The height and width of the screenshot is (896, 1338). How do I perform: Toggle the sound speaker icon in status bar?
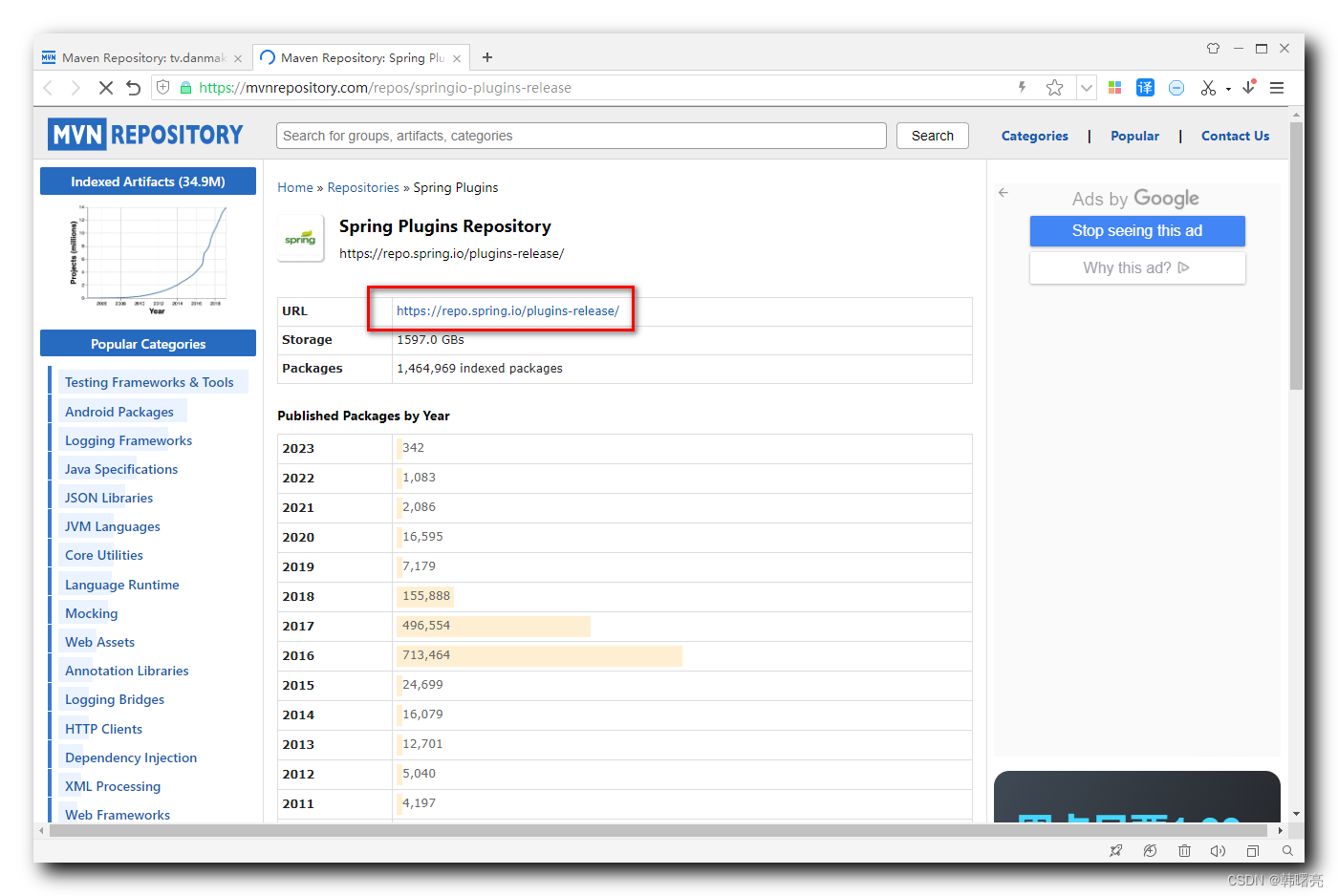click(1218, 851)
